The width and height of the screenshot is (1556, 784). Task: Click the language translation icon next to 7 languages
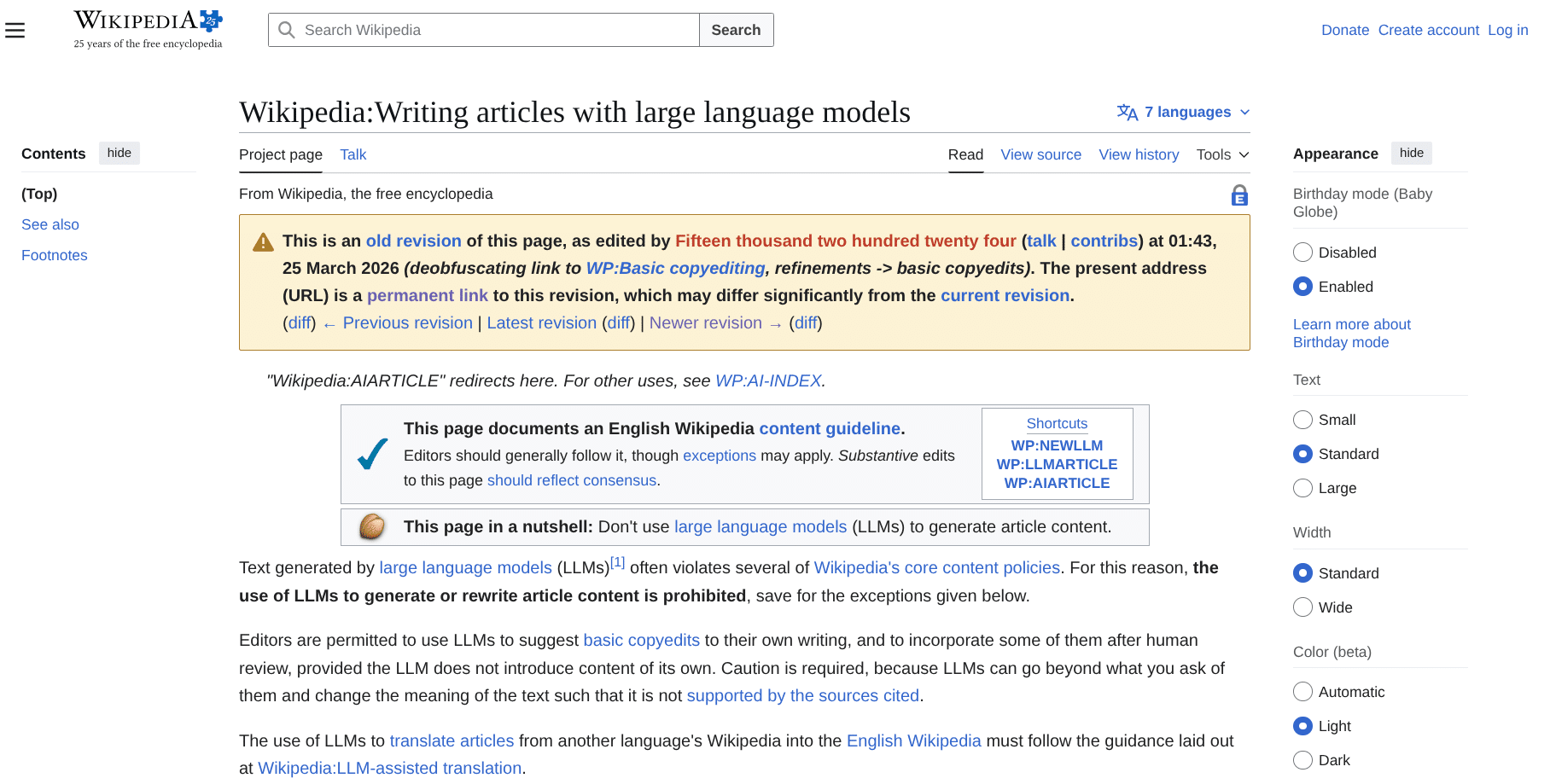click(x=1127, y=112)
